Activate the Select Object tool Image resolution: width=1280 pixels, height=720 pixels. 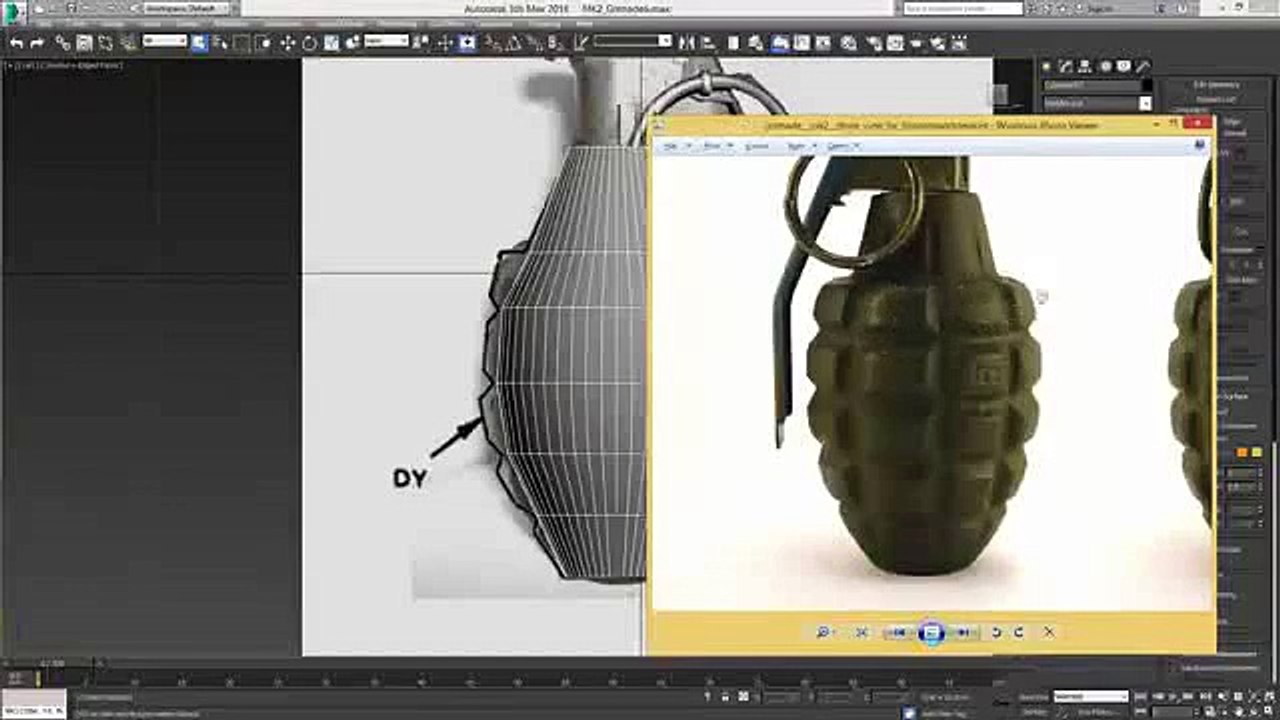pyautogui.click(x=199, y=43)
